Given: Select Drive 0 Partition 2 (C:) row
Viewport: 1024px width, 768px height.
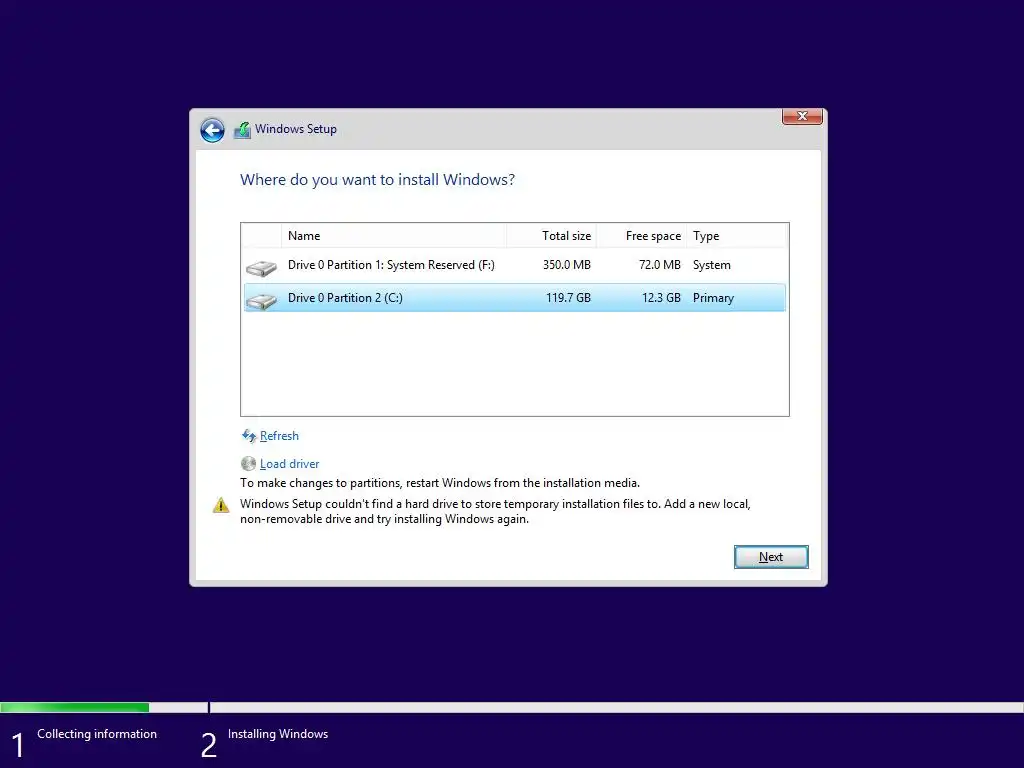Looking at the screenshot, I should [x=515, y=298].
